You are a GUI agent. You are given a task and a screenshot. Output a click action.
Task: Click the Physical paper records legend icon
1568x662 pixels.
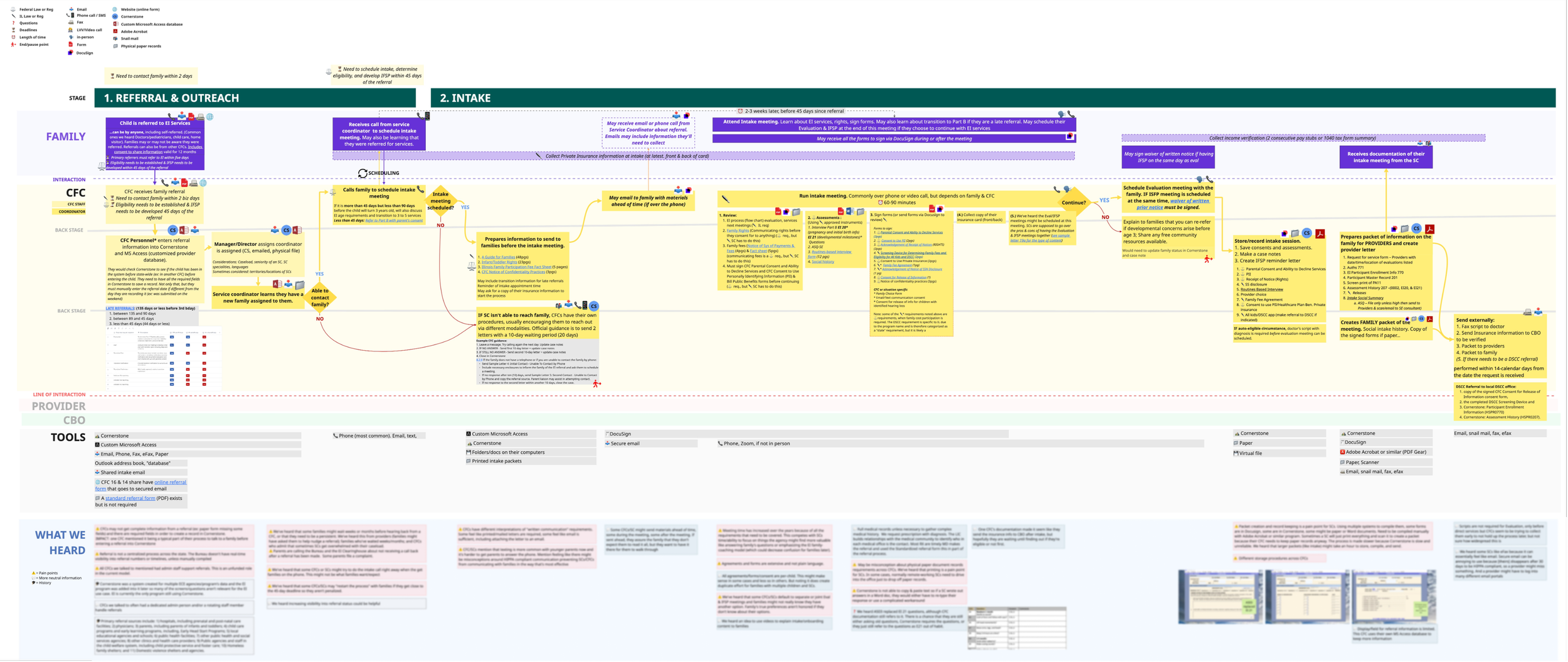(115, 46)
